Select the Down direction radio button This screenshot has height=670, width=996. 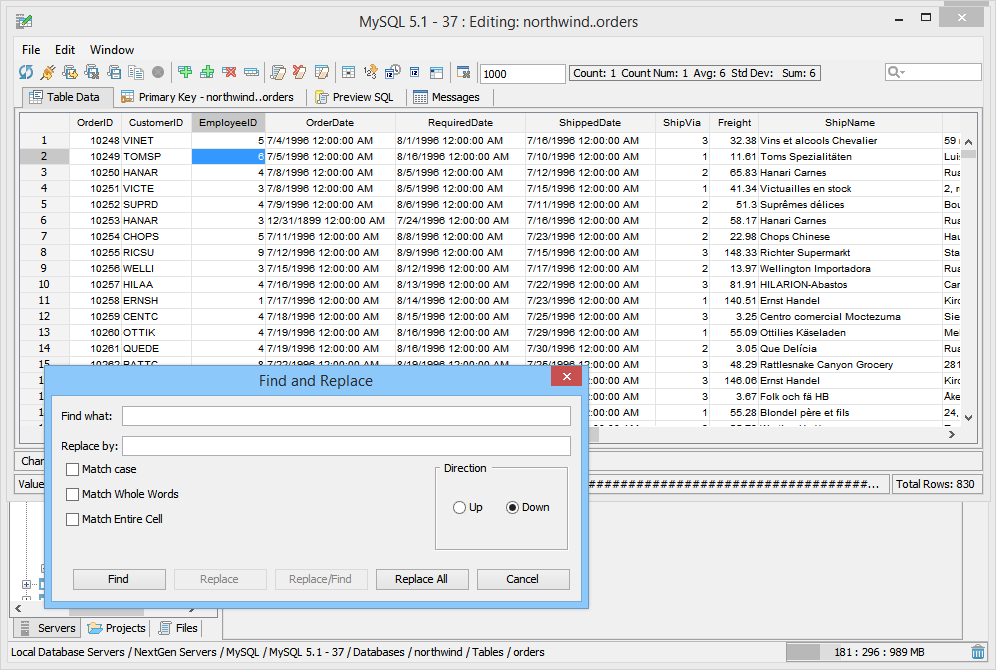tap(513, 507)
